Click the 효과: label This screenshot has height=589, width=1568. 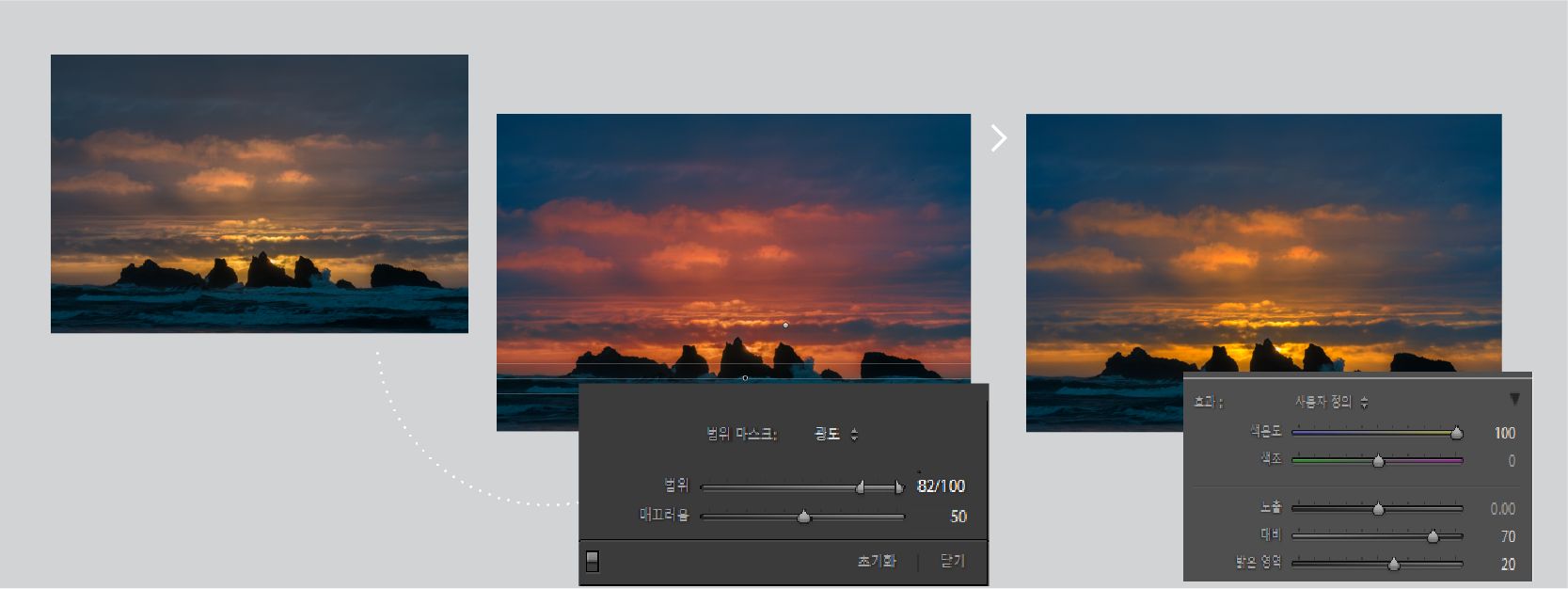point(1208,402)
